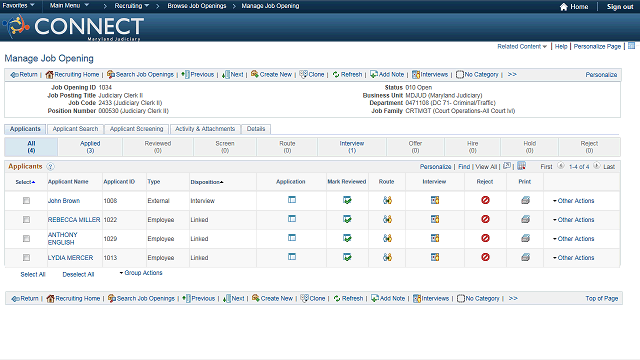The height and width of the screenshot is (360, 640).
Task: Open John Brown applicant name link
Action: [64, 200]
